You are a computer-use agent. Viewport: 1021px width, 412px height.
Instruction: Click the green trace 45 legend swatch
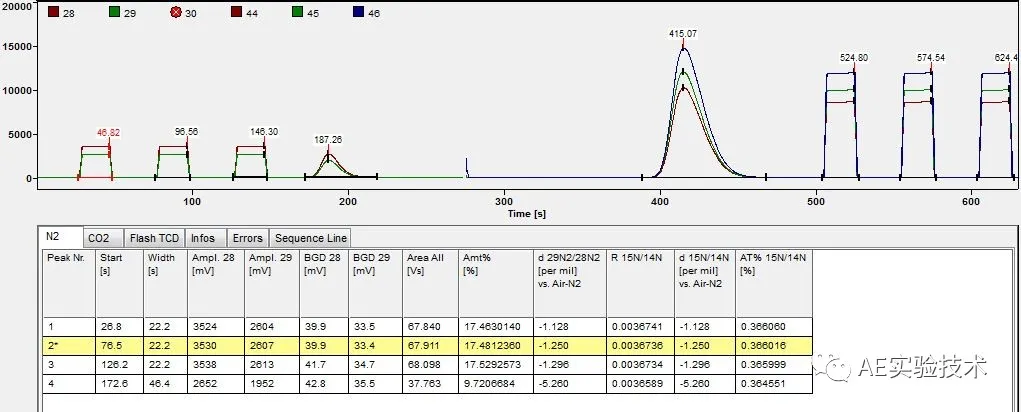point(297,14)
